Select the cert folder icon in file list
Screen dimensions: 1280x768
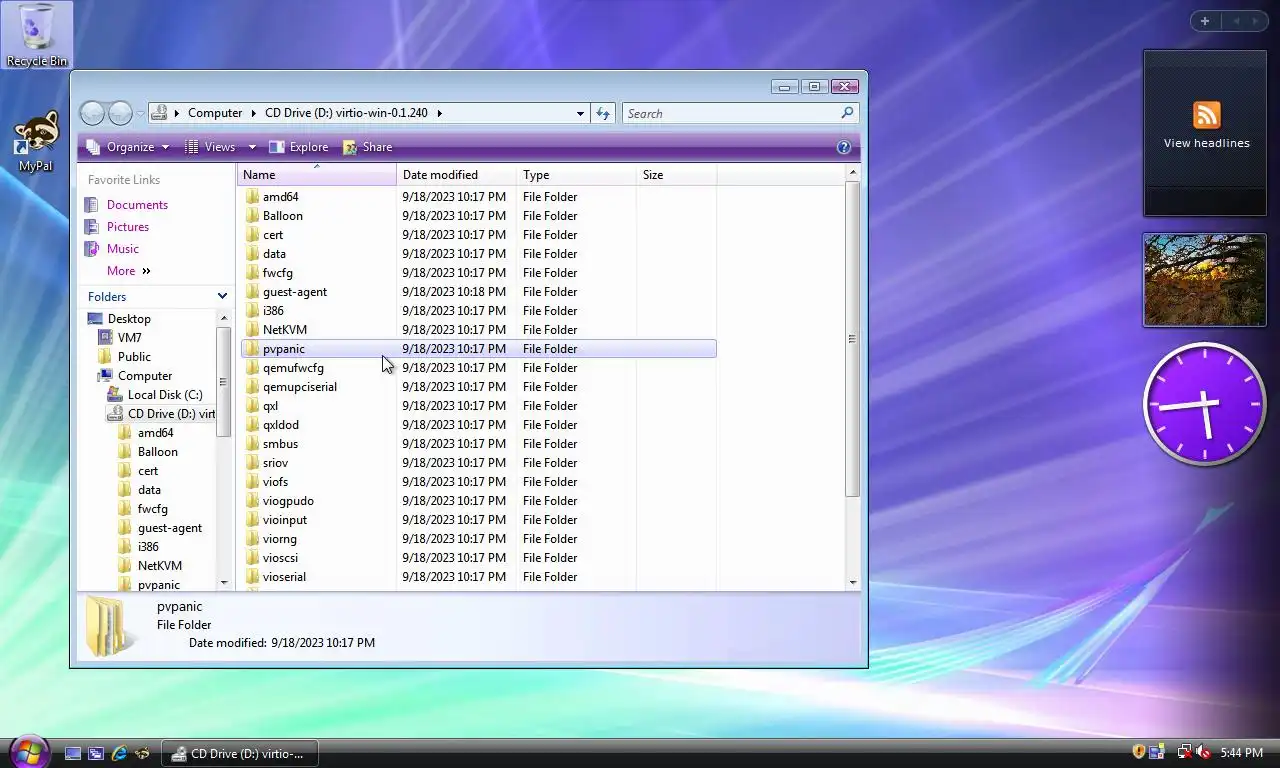point(252,235)
